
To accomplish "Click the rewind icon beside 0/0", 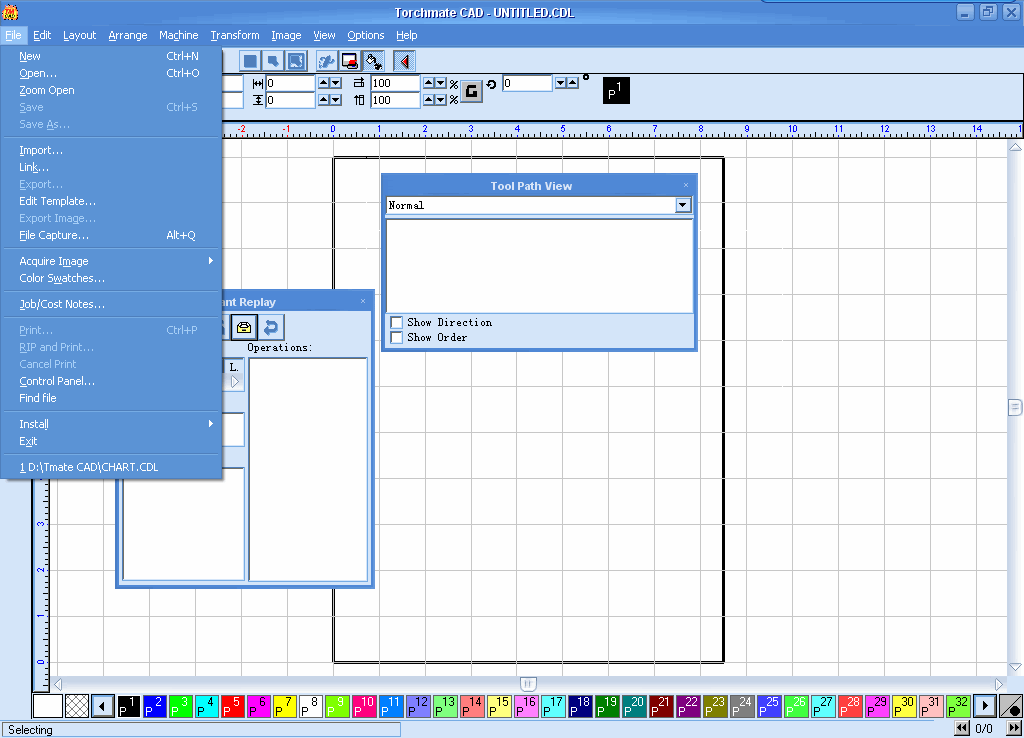I will click(x=962, y=728).
